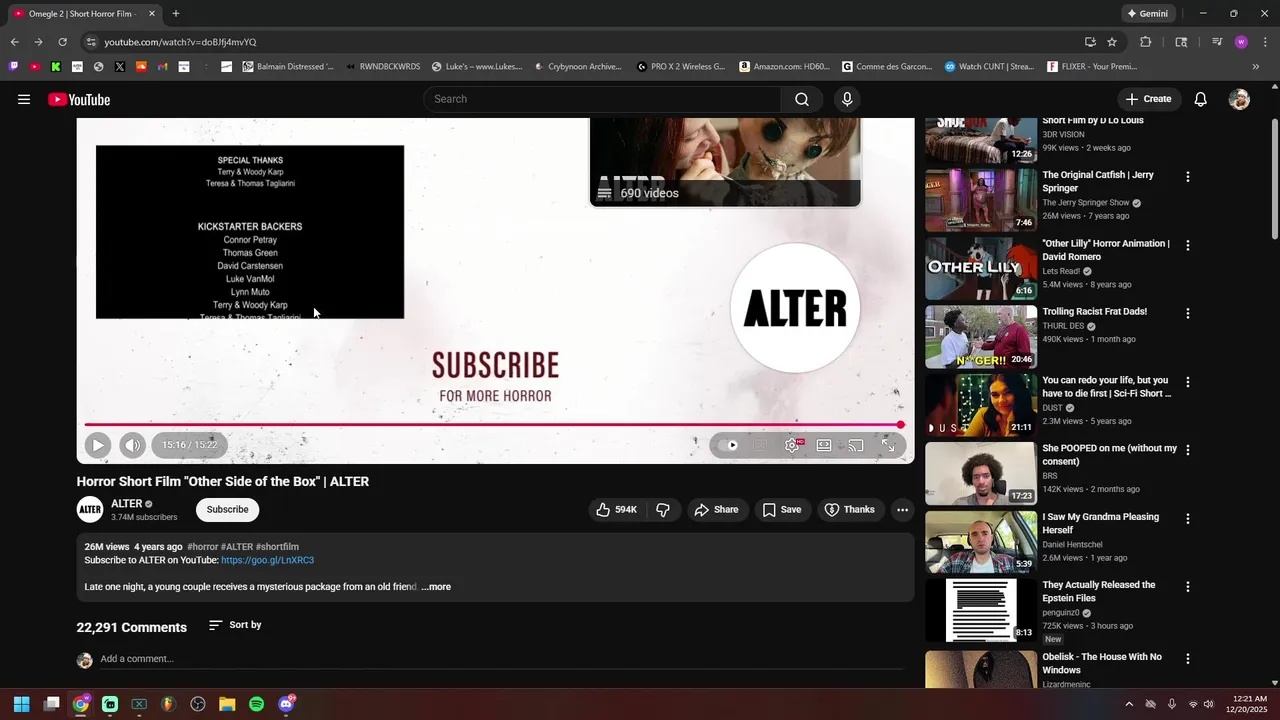Open the browser Extensions puzzle icon
This screenshot has width=1280, height=720.
[x=1146, y=42]
